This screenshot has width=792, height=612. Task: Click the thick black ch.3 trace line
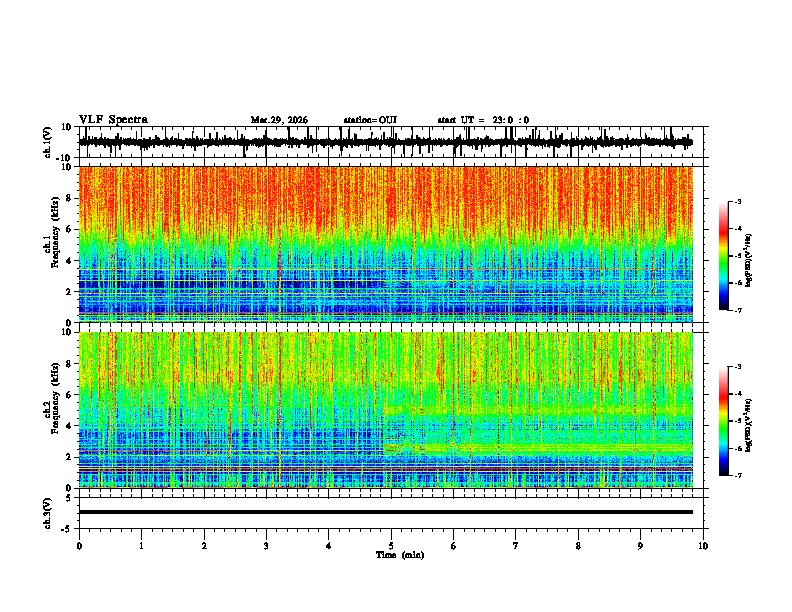coord(386,512)
